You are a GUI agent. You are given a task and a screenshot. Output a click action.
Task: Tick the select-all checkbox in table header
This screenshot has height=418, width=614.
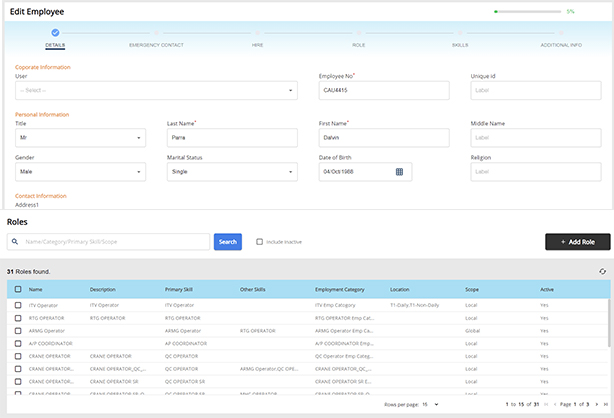click(17, 289)
